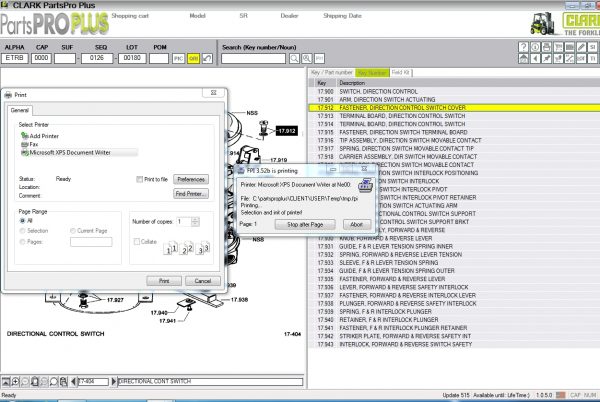Click the SI toolbar icon
The width and height of the screenshot is (600, 402).
592,47
